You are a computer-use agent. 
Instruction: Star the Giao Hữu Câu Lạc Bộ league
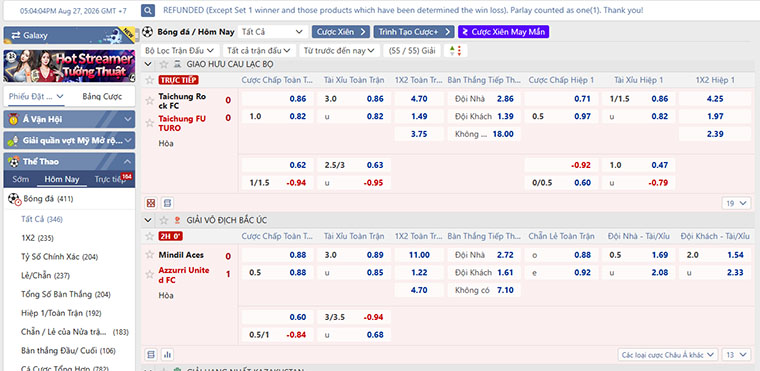(x=164, y=64)
